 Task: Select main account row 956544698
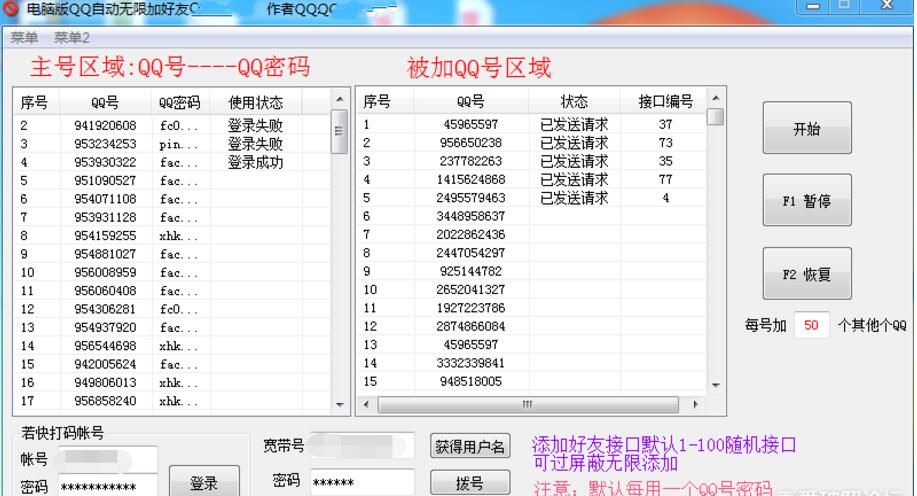173,346
